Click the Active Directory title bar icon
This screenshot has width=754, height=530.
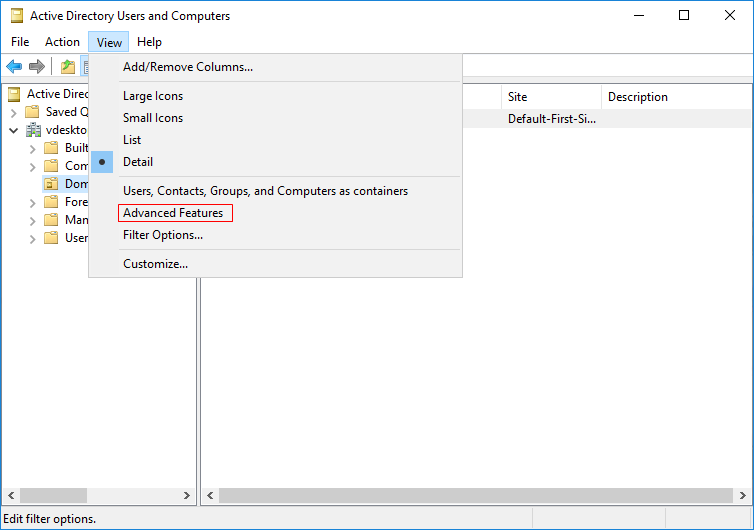17,16
